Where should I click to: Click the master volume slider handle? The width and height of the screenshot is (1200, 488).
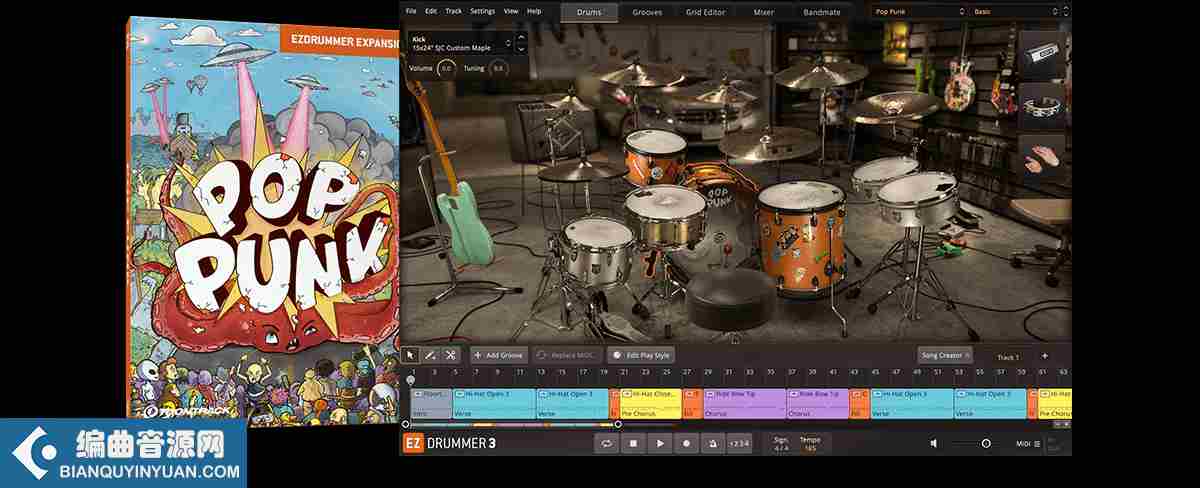pos(986,443)
